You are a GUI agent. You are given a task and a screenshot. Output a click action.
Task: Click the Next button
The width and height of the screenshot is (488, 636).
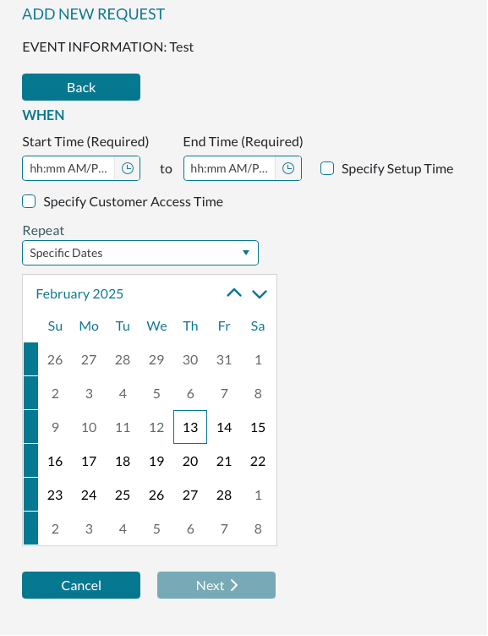(x=216, y=585)
